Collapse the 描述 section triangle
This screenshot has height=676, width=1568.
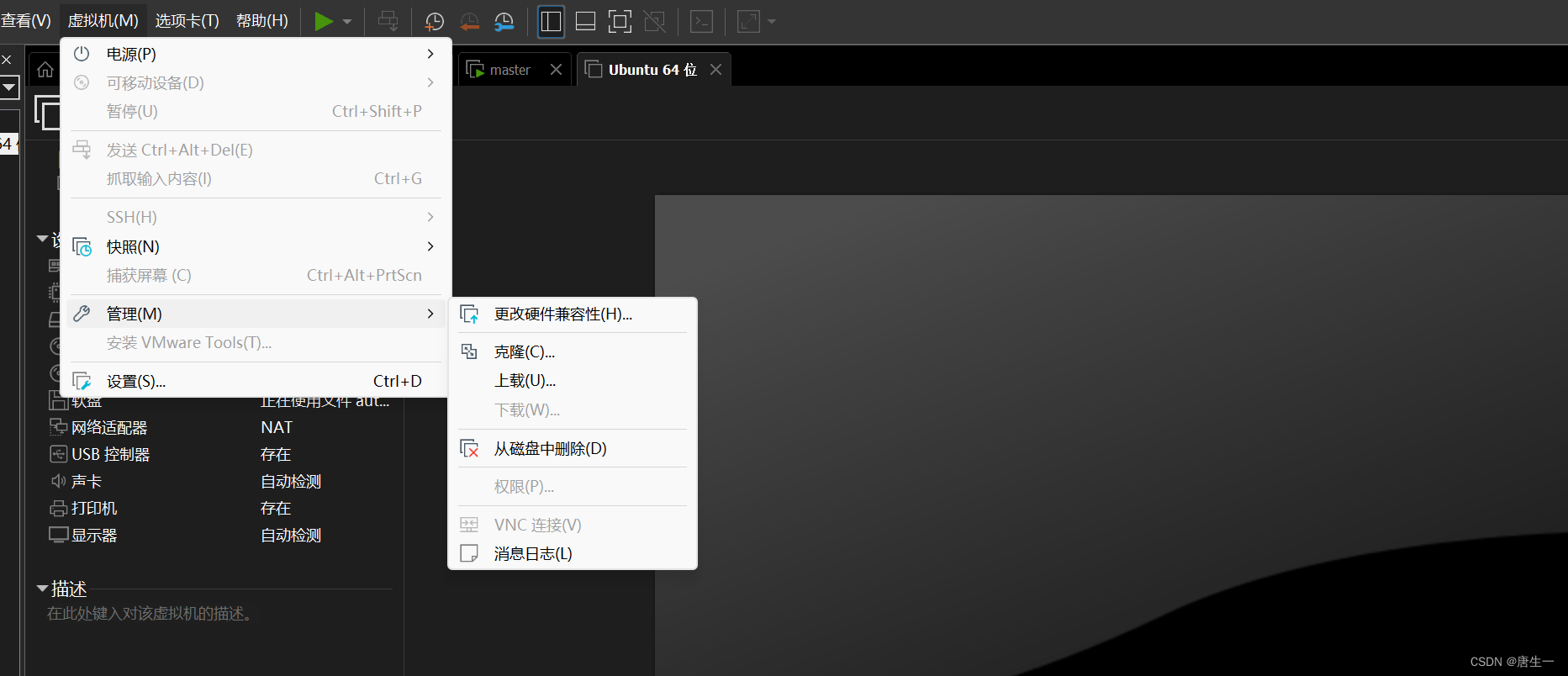point(42,589)
